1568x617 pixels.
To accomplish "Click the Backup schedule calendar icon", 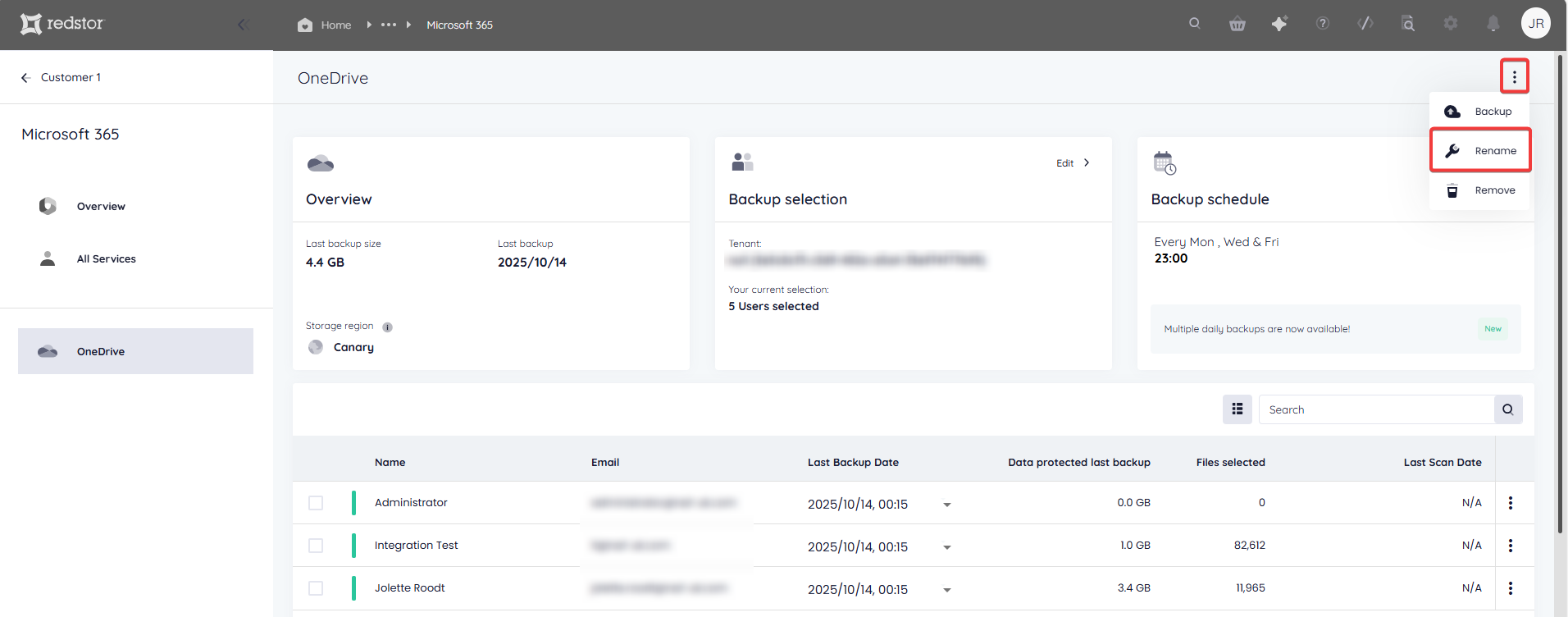I will click(1165, 162).
